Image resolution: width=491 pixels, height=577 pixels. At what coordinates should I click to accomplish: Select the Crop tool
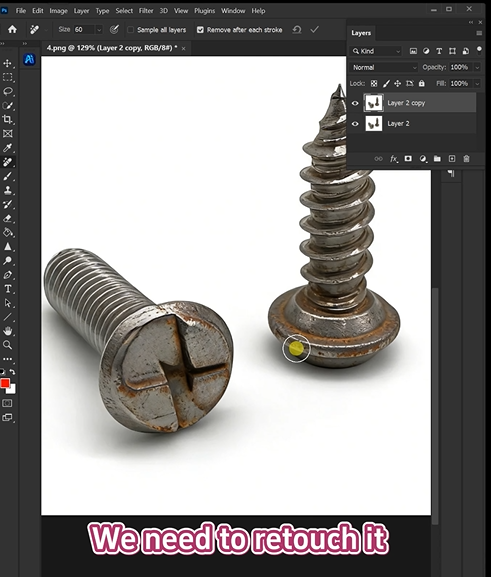7,119
